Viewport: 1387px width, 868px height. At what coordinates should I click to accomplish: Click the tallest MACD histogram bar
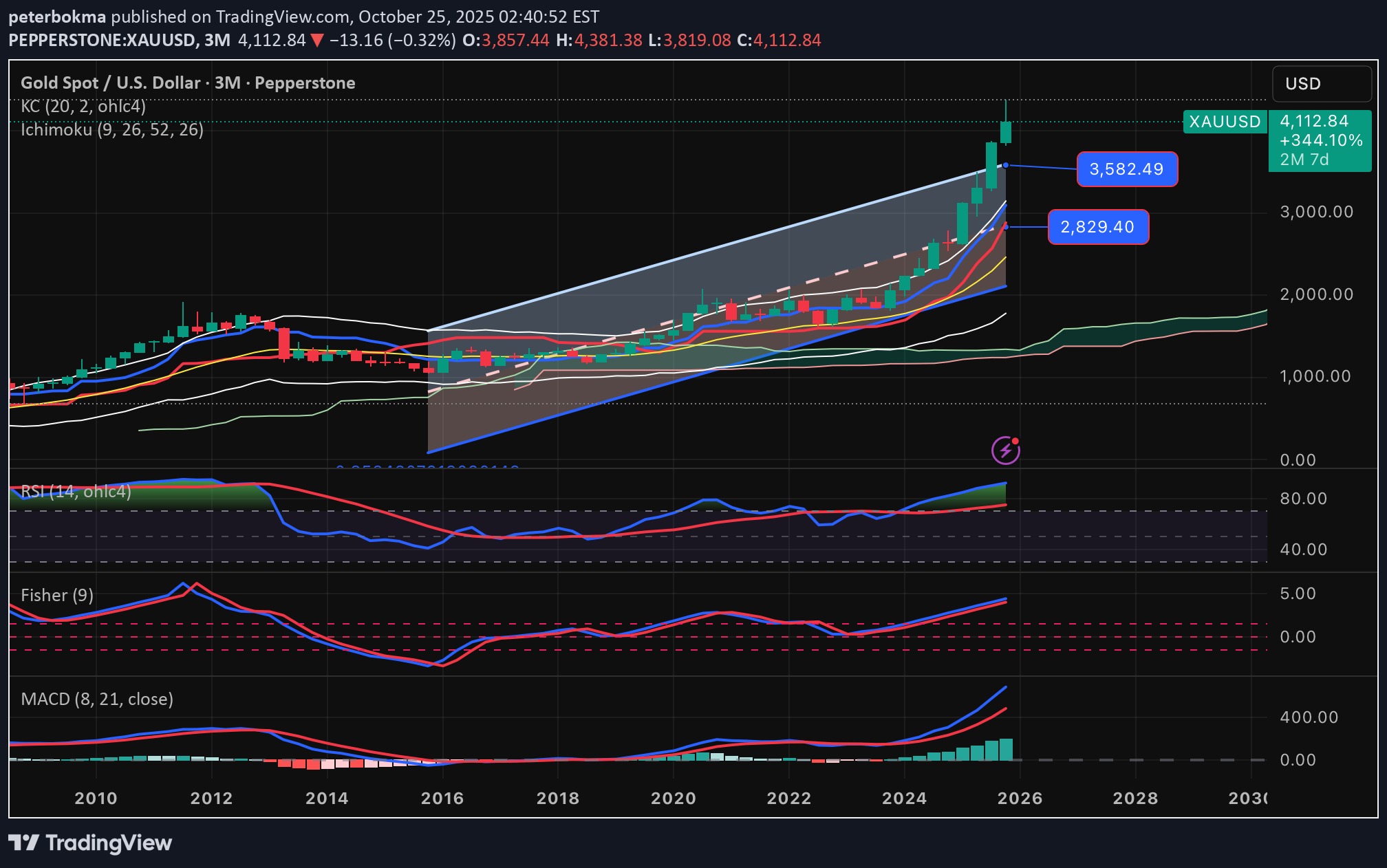coord(1006,749)
